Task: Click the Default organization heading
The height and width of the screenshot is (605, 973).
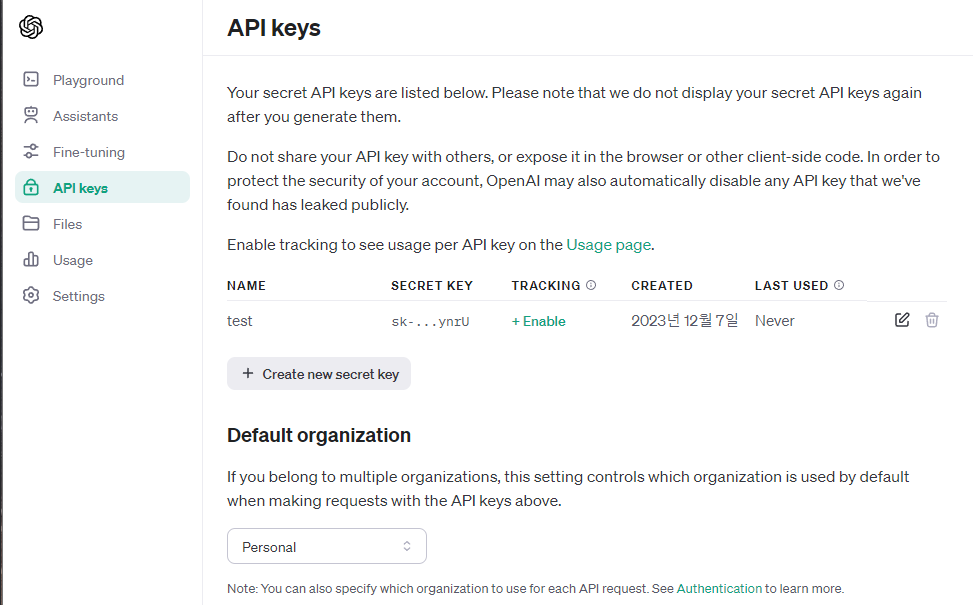Action: coord(319,435)
